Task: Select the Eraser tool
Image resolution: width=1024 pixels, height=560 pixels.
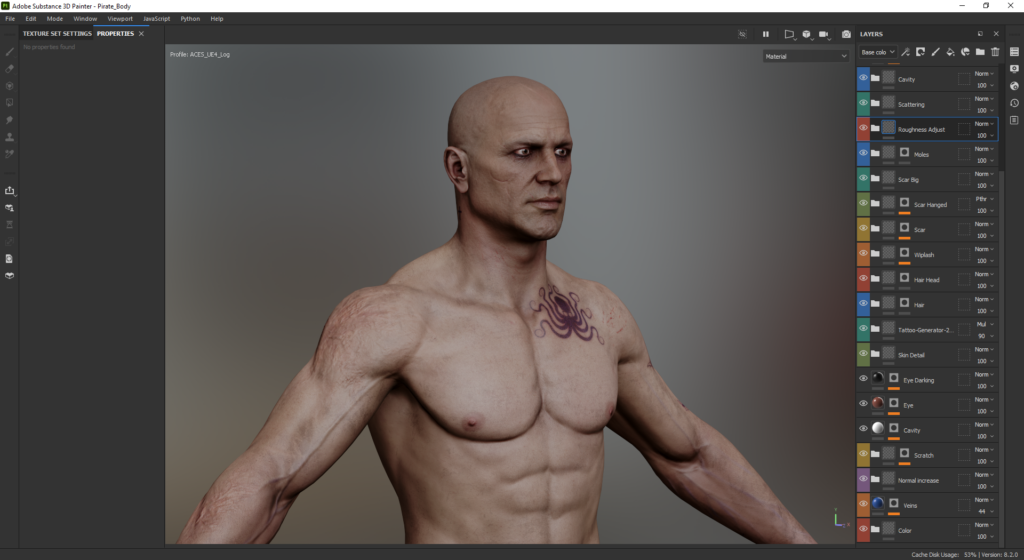Action: 10,69
